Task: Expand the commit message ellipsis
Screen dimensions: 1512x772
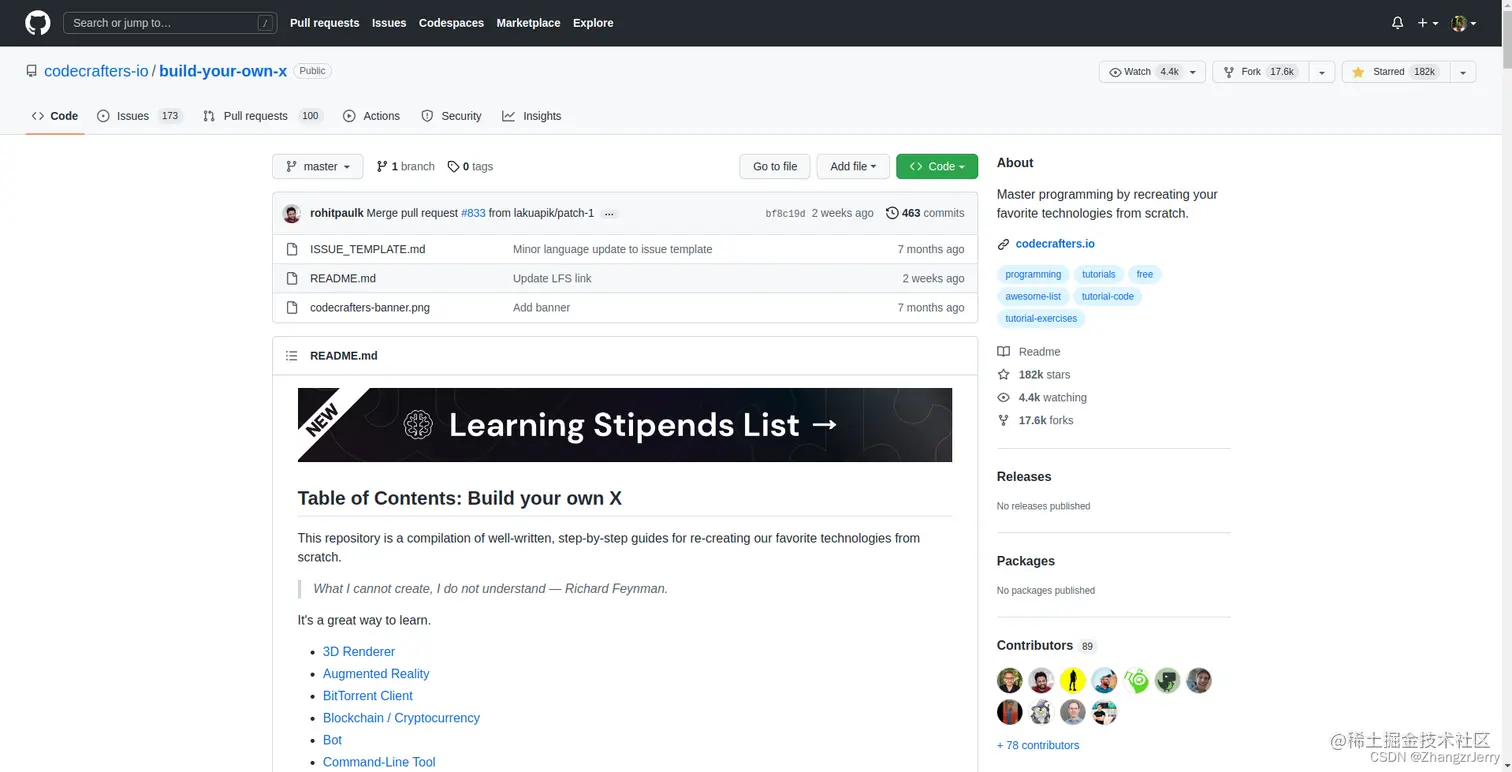Action: click(x=609, y=213)
